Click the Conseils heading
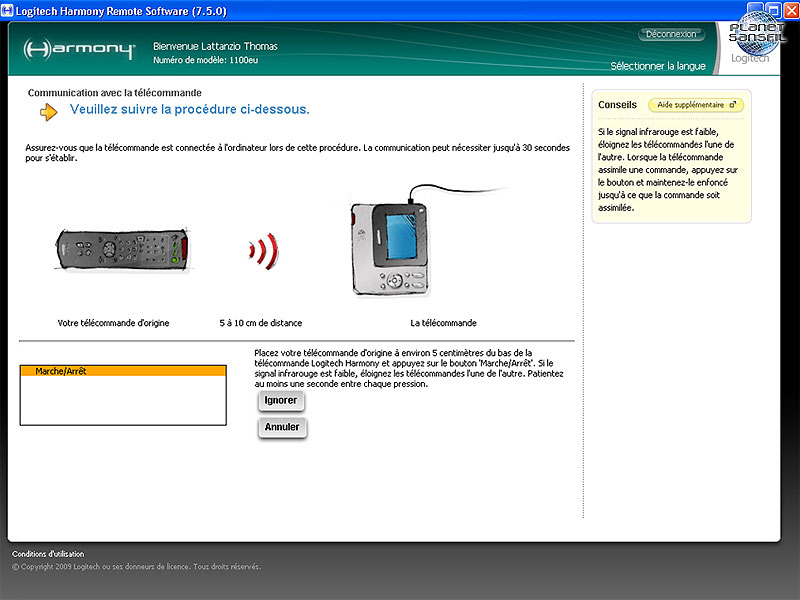Screen dimensions: 800x600 [617, 105]
